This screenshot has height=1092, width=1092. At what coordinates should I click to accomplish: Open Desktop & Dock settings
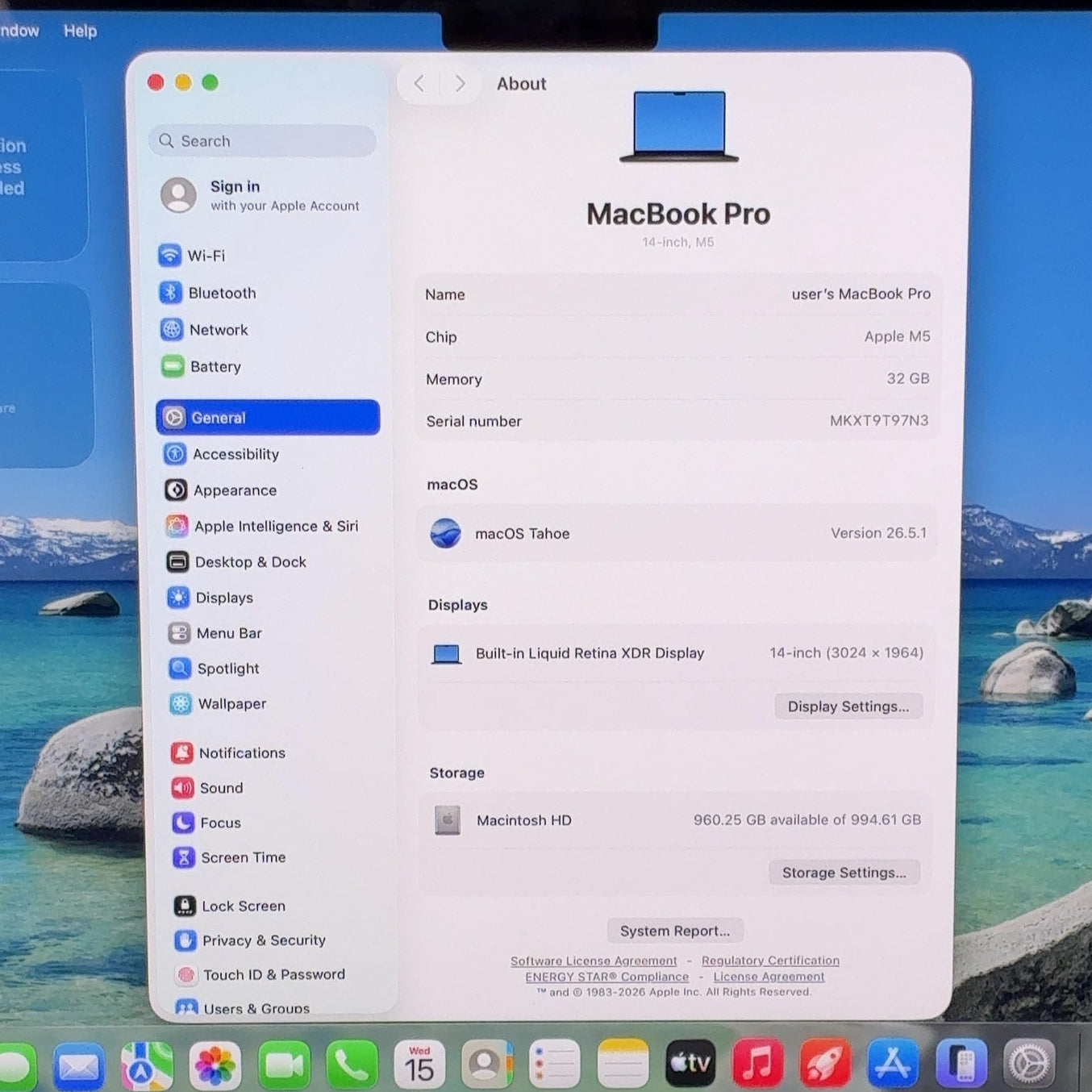coord(236,562)
